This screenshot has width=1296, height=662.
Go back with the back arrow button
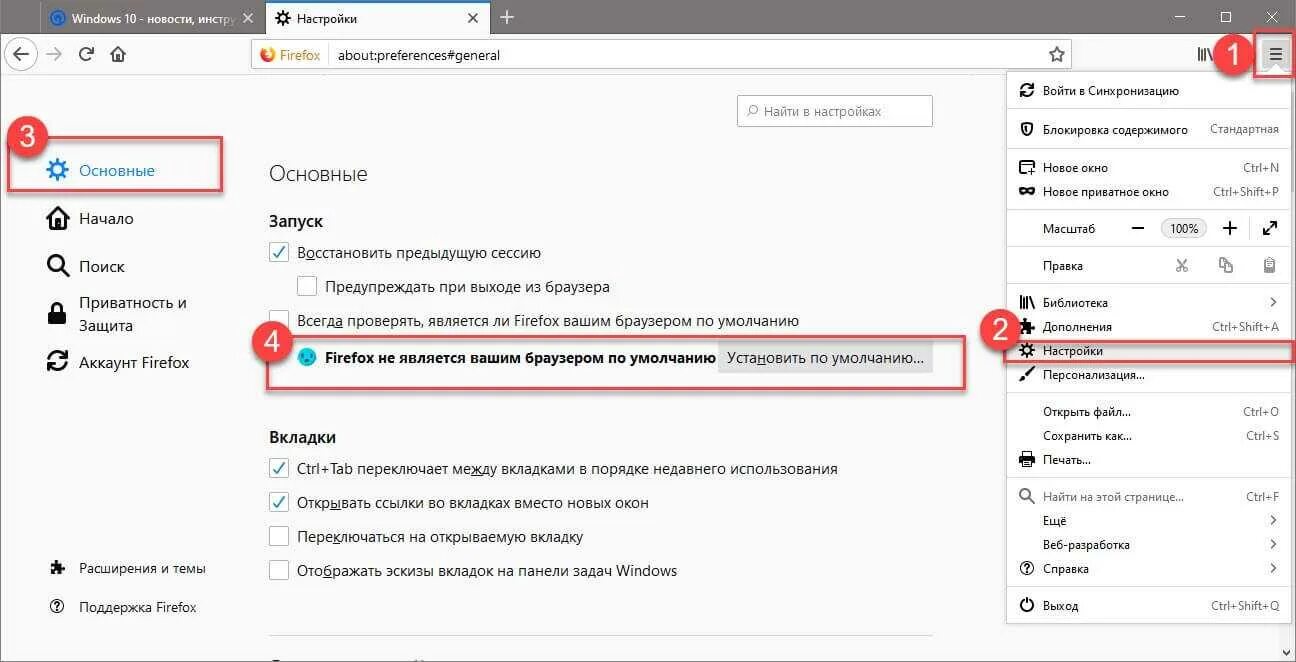tap(22, 54)
